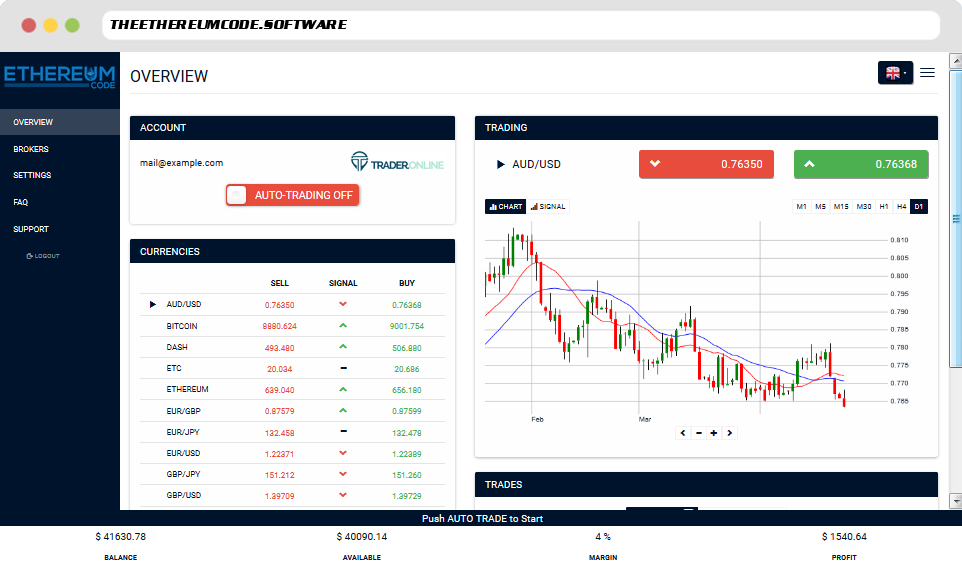
Task: Open the hamburger menu icon
Action: [927, 72]
